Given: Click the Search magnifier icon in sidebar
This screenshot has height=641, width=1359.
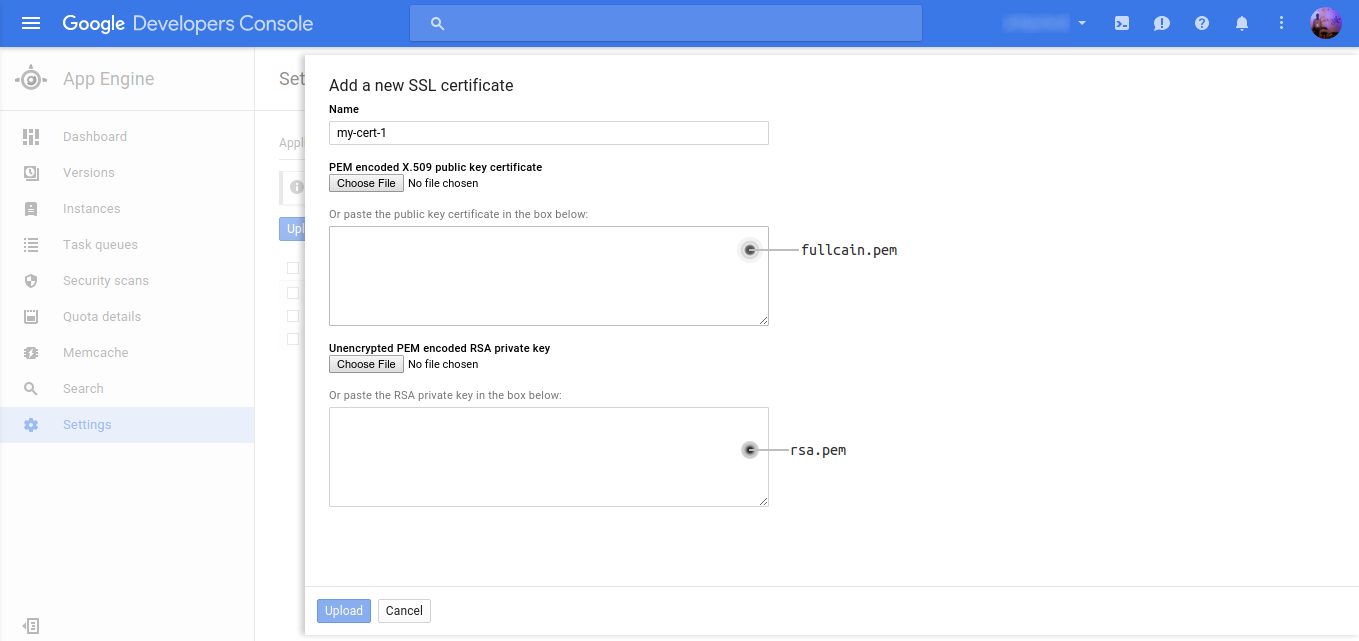Looking at the screenshot, I should (31, 389).
